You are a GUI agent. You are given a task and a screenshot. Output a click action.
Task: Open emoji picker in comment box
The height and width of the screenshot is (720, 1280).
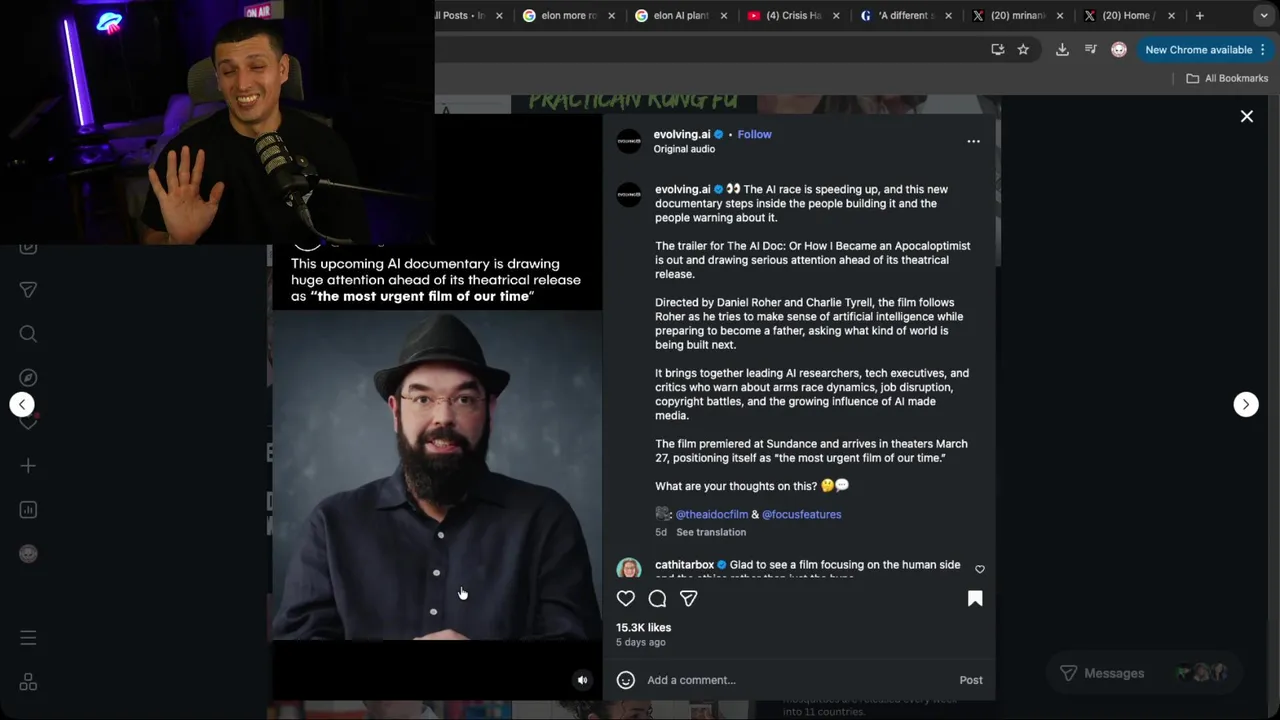[x=626, y=680]
